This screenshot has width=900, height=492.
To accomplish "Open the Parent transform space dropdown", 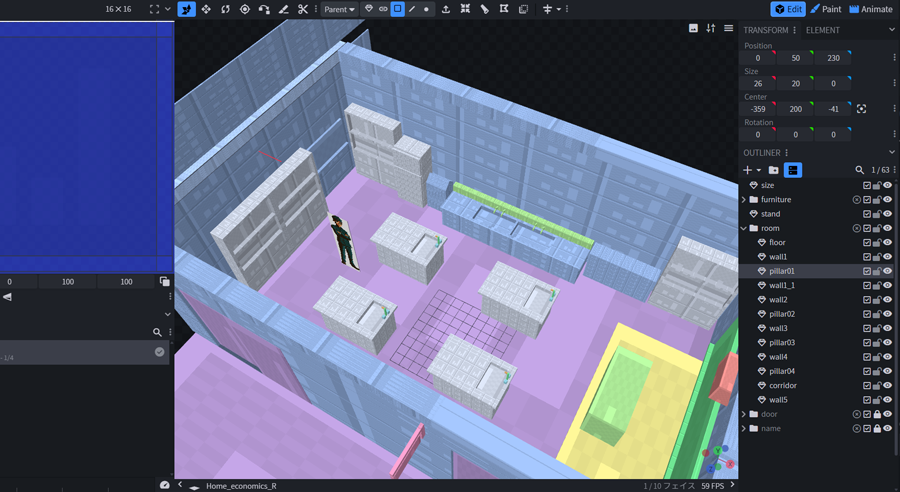I will [339, 9].
